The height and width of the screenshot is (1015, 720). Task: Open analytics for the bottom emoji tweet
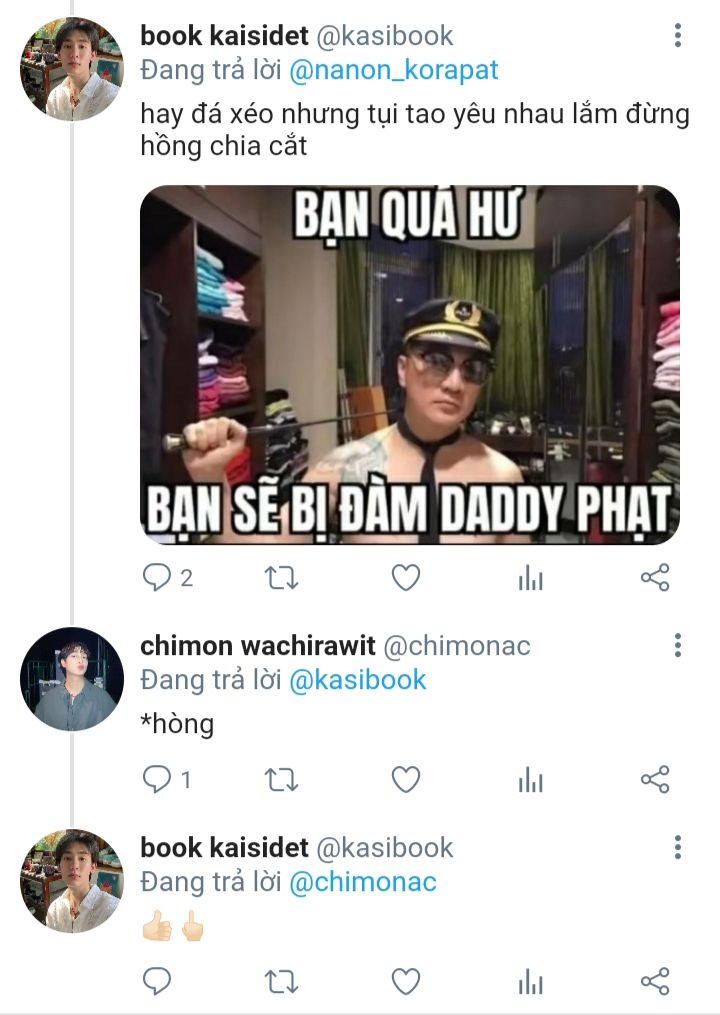click(x=530, y=982)
